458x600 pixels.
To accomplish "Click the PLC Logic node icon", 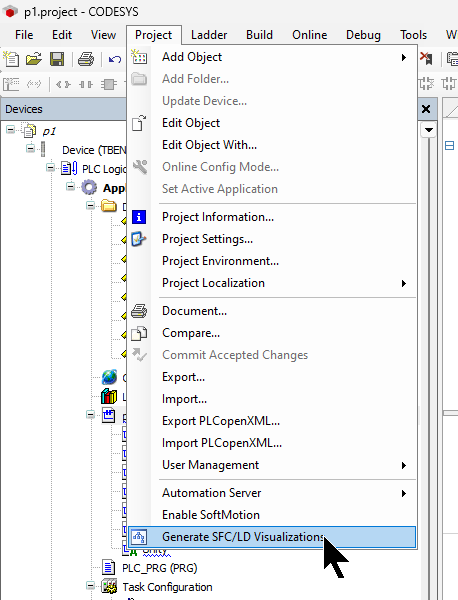I will (70, 168).
